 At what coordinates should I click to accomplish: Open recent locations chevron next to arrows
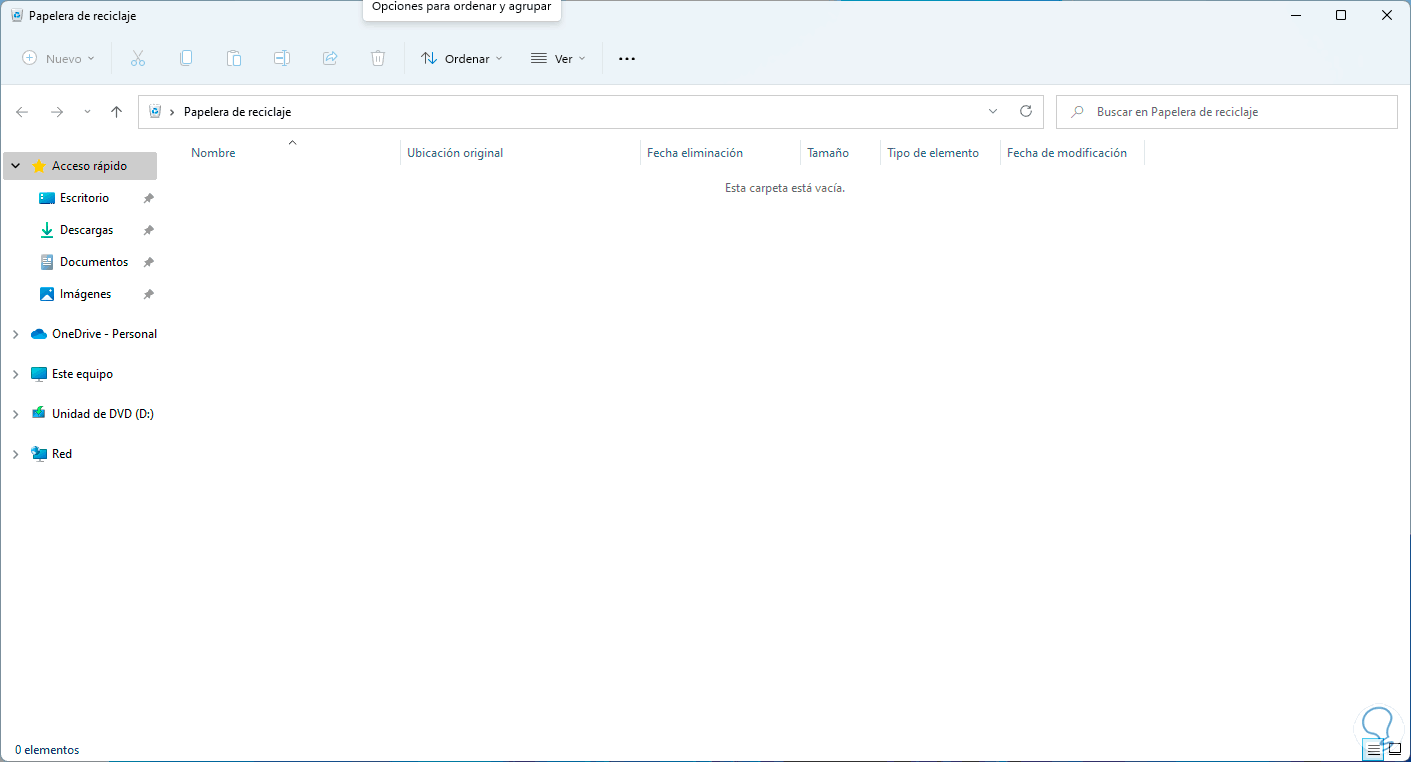(87, 112)
